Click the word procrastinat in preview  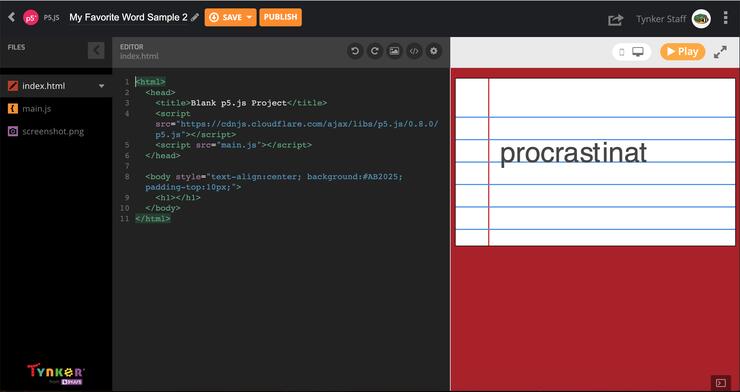(x=573, y=153)
